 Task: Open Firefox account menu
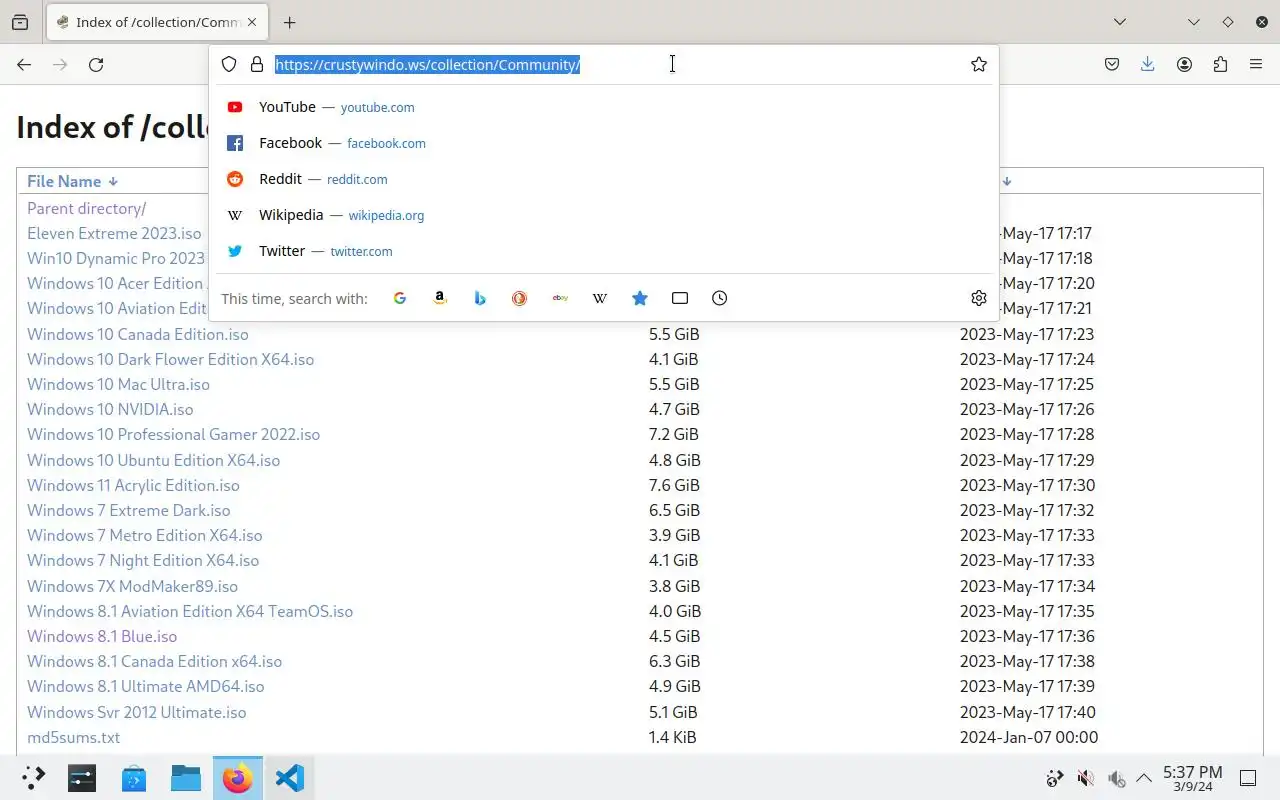tap(1184, 64)
